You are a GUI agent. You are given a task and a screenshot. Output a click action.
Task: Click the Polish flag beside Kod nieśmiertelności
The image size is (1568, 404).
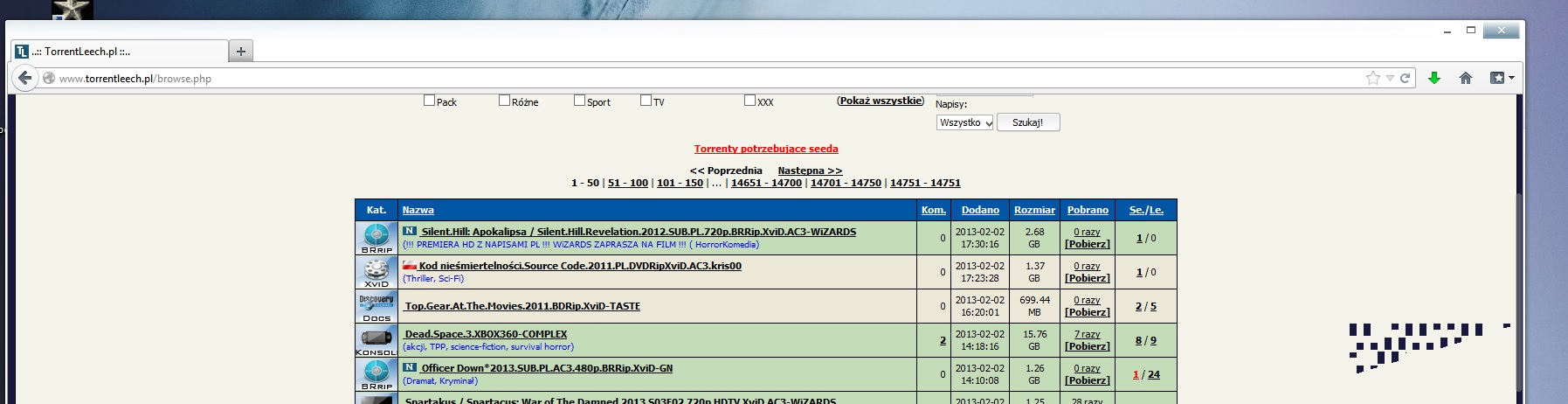coord(409,265)
